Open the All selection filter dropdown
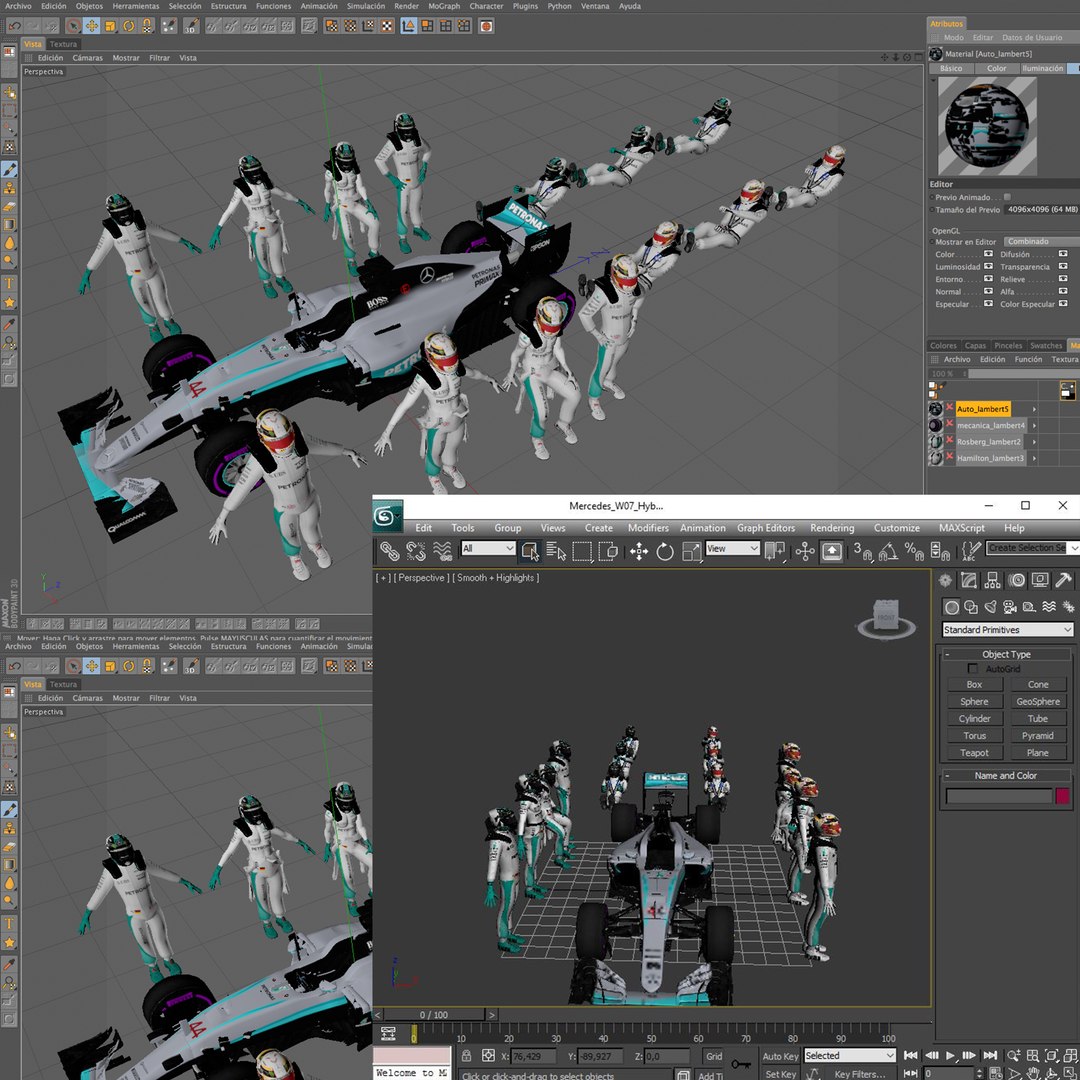The width and height of the screenshot is (1080, 1080). coord(488,548)
